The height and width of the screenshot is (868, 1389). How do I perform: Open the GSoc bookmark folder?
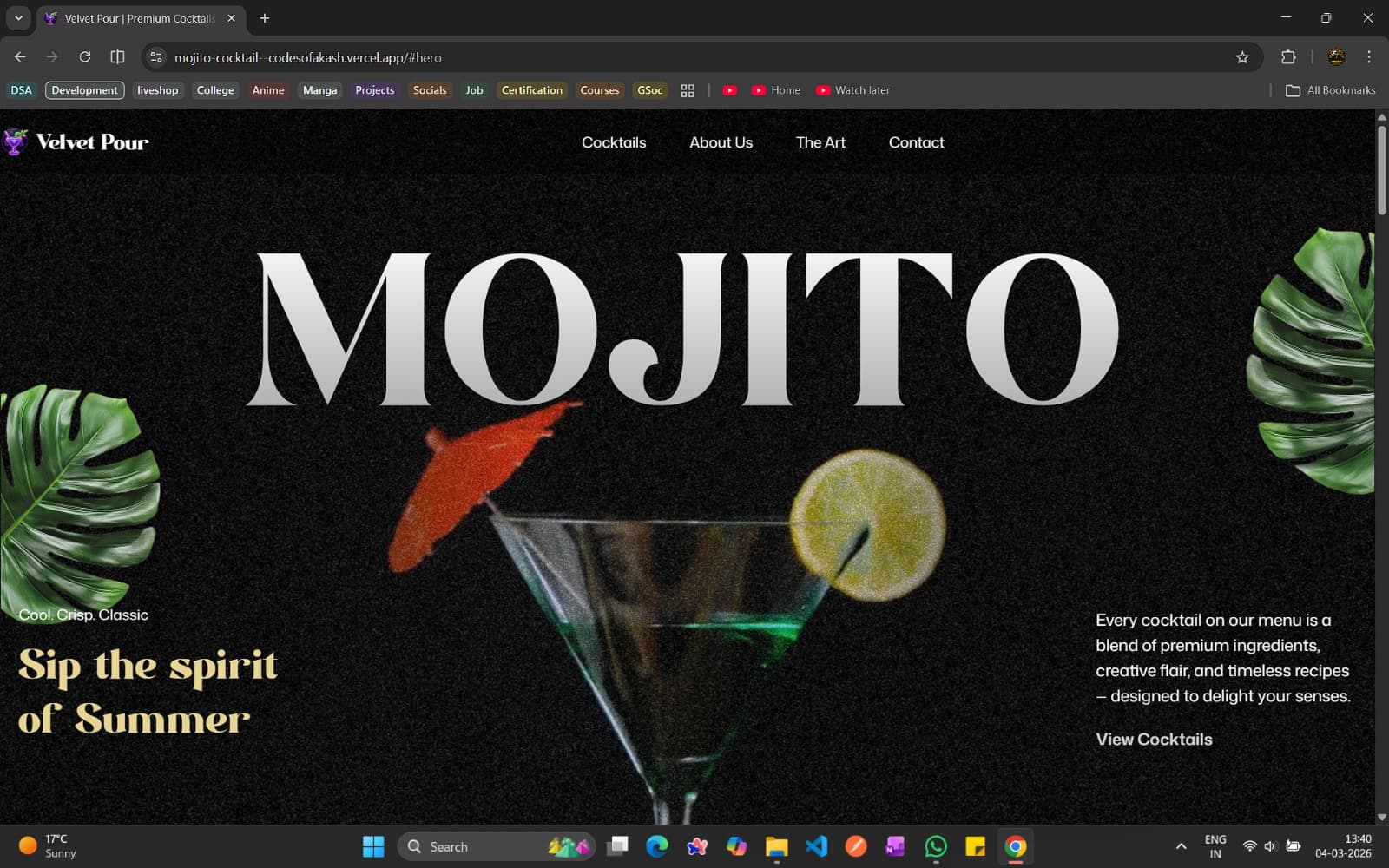(649, 90)
